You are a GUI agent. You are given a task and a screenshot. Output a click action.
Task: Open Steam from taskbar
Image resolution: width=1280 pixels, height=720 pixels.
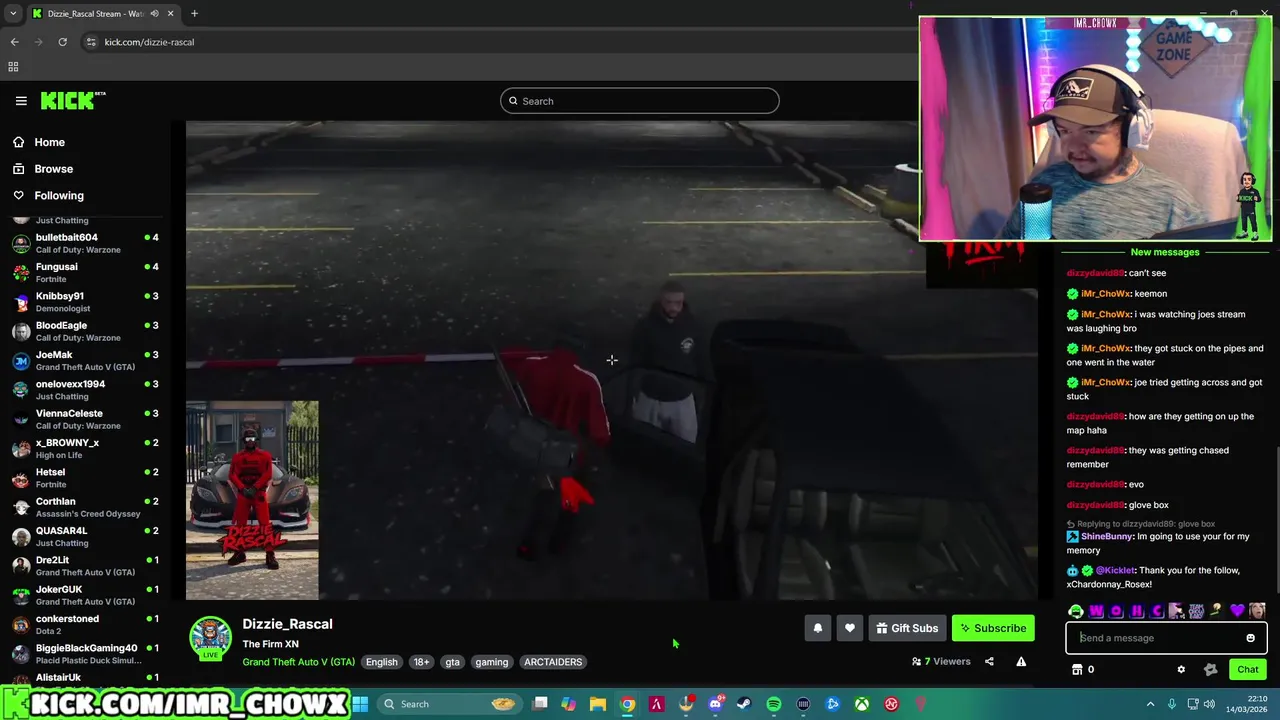coord(744,704)
